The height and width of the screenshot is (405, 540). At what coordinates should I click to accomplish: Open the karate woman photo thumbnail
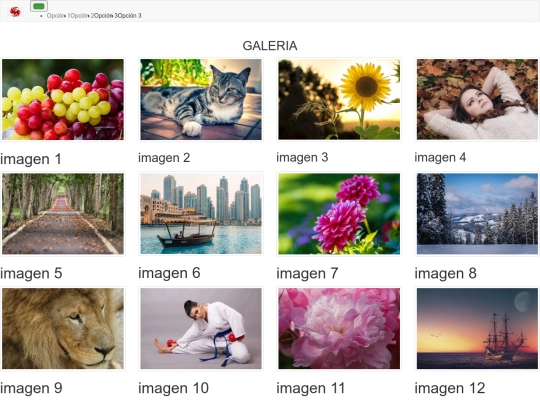point(201,329)
